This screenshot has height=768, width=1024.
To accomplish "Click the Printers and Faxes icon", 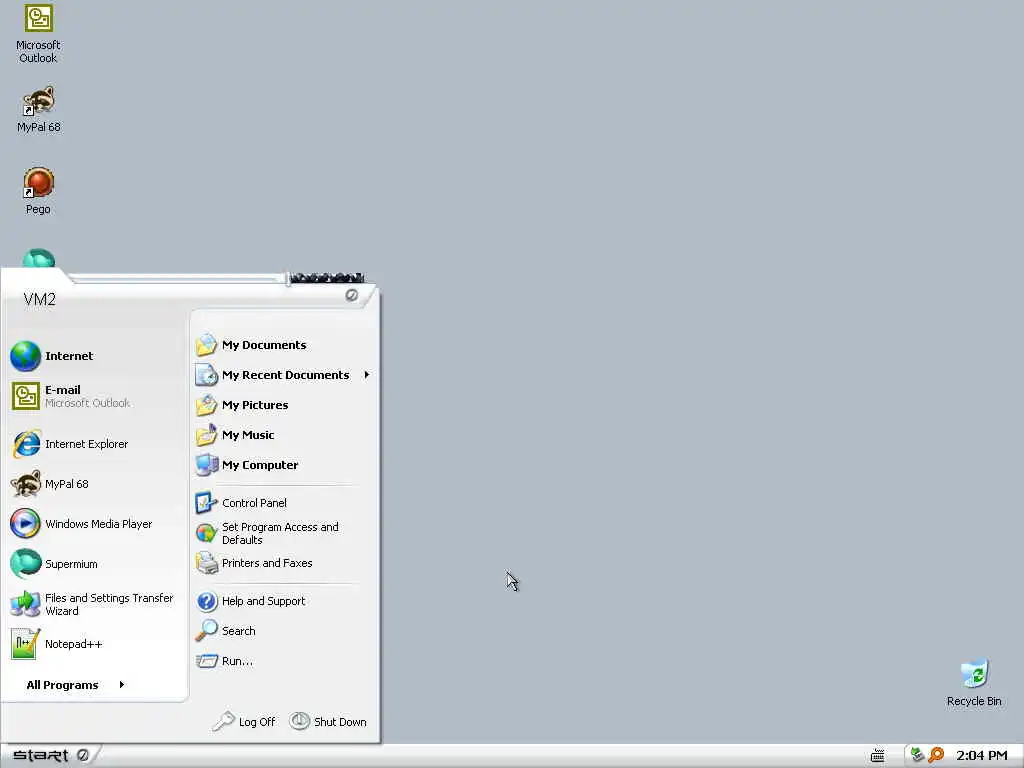I will [x=206, y=563].
